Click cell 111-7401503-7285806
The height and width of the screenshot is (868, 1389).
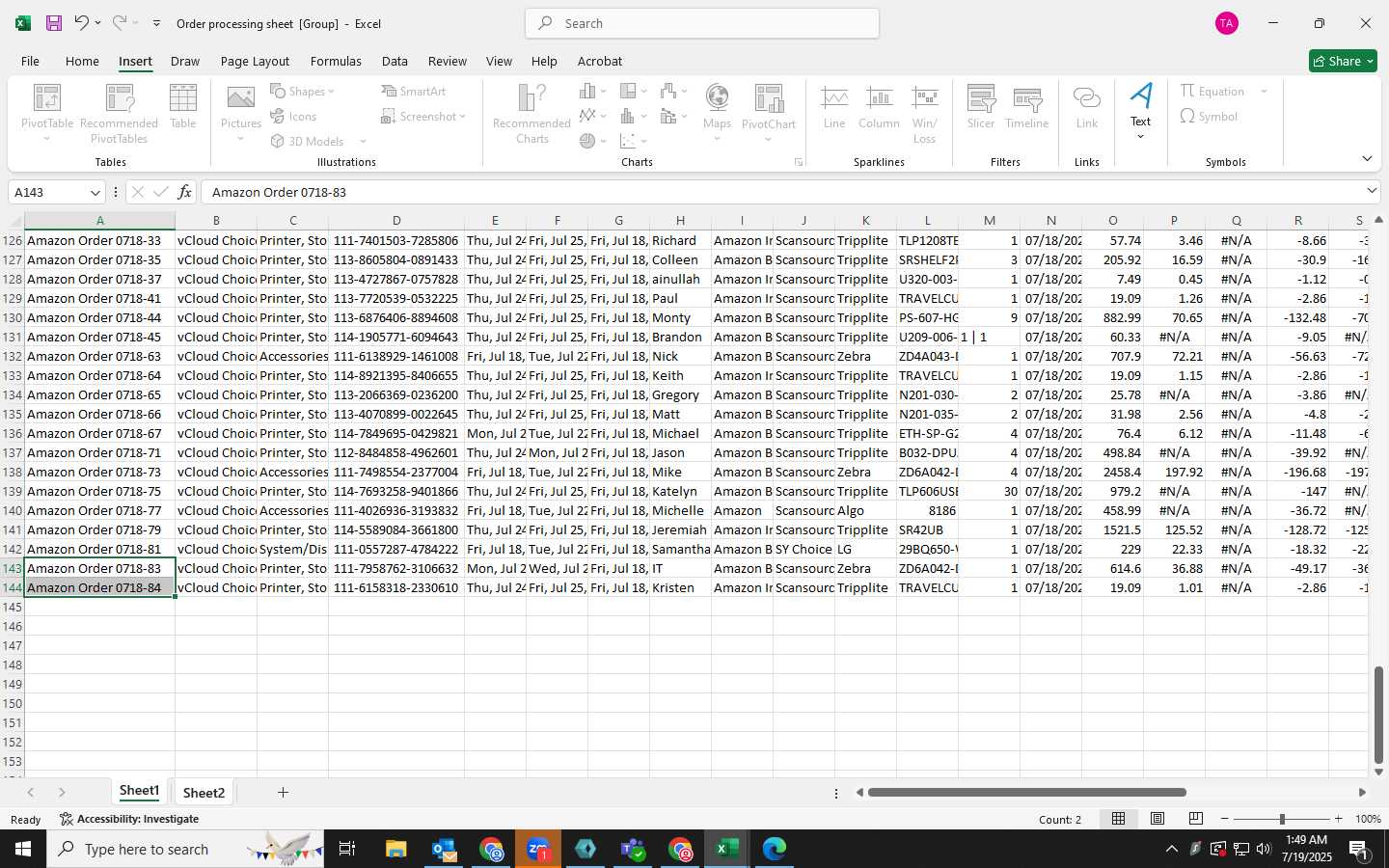[395, 240]
